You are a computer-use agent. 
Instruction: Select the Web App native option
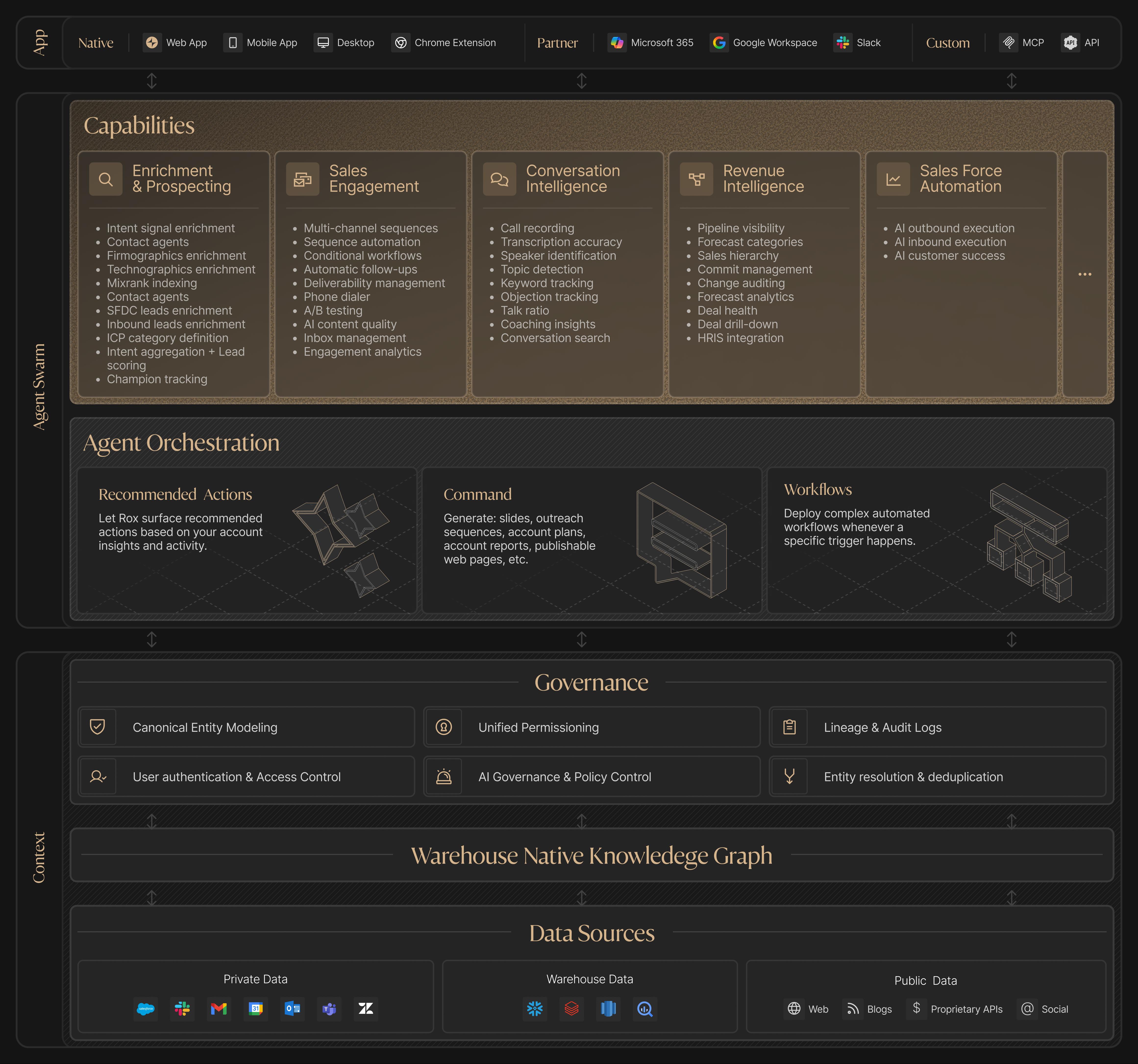pyautogui.click(x=175, y=43)
